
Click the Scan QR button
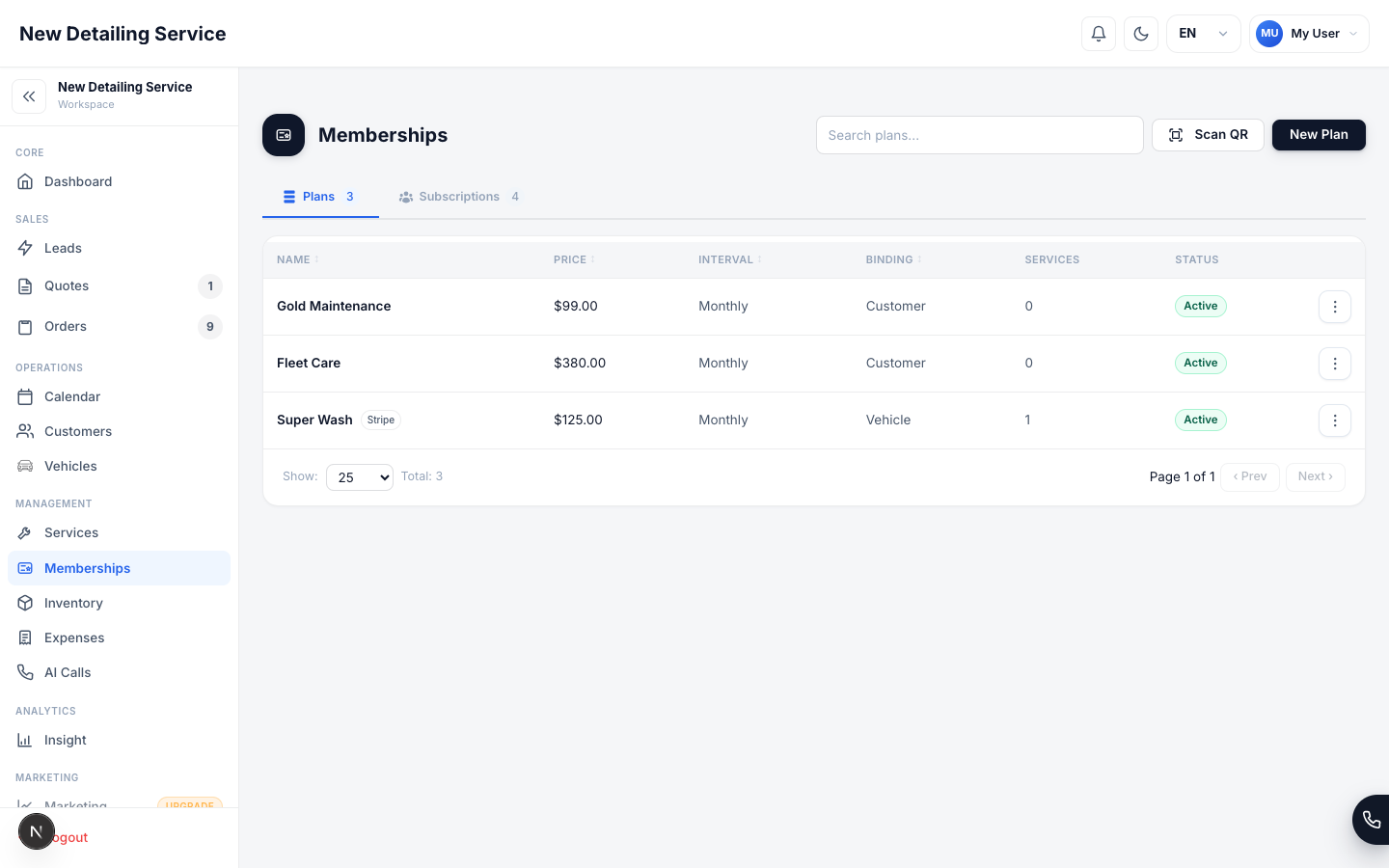click(x=1208, y=135)
